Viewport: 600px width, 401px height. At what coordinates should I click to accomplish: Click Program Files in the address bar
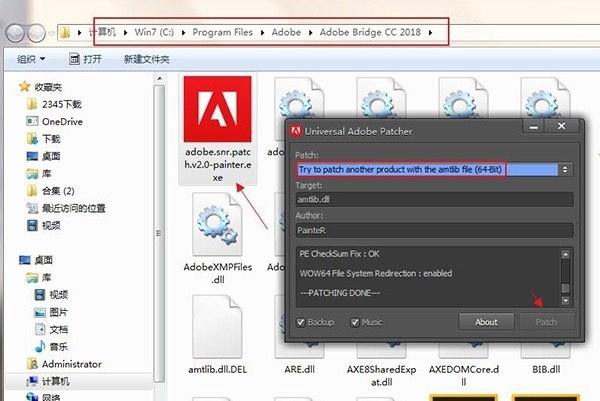(222, 32)
